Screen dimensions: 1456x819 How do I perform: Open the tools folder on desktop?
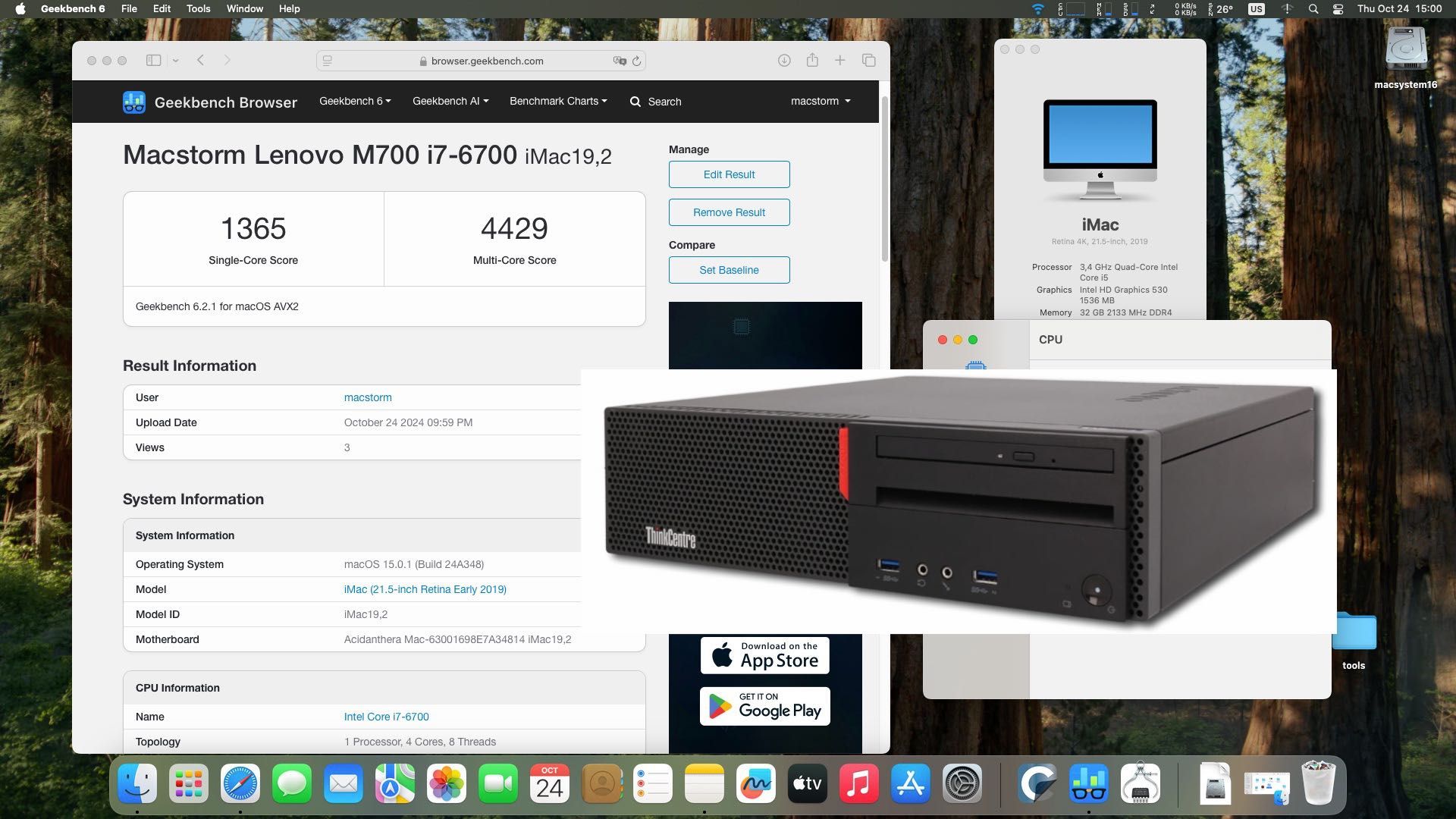(x=1354, y=631)
